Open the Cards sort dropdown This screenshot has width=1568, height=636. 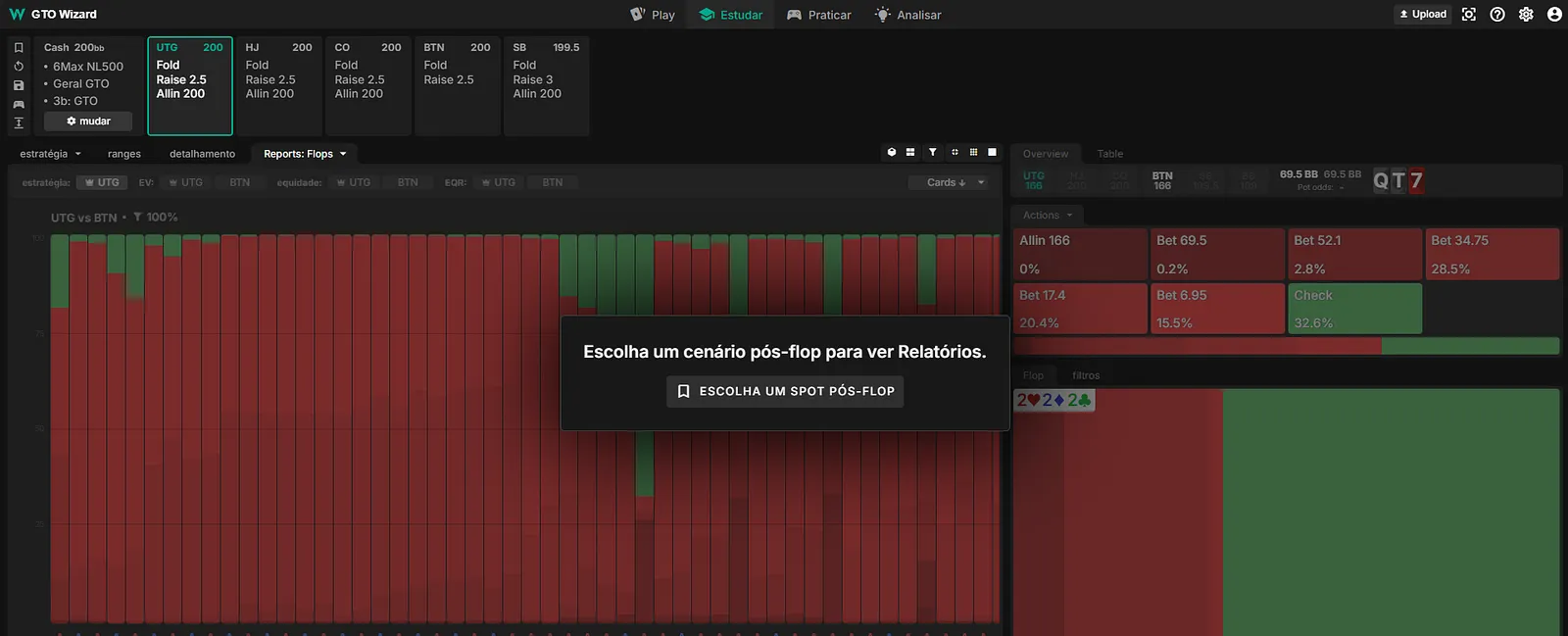947,182
